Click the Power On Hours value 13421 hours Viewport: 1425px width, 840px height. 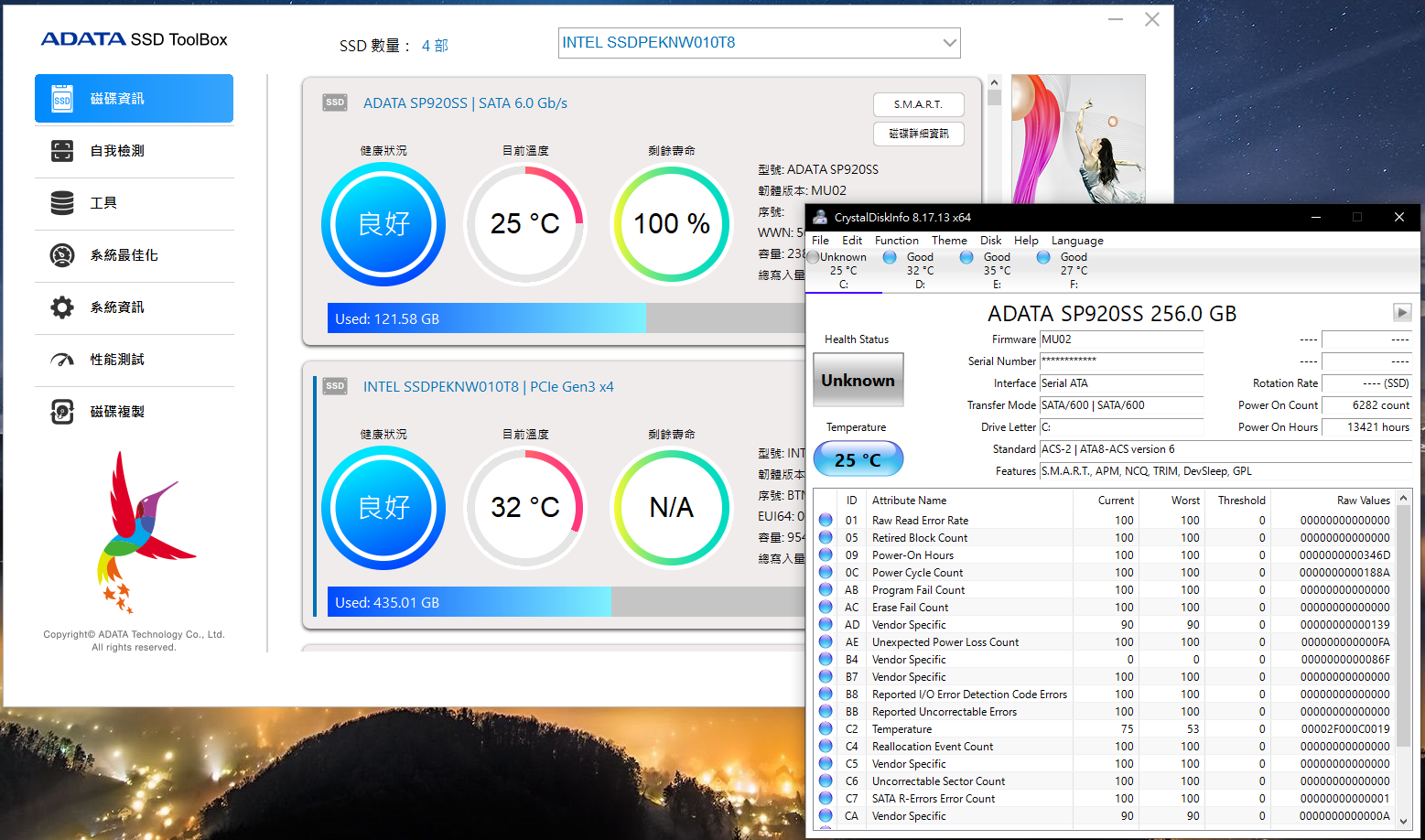click(x=1367, y=427)
